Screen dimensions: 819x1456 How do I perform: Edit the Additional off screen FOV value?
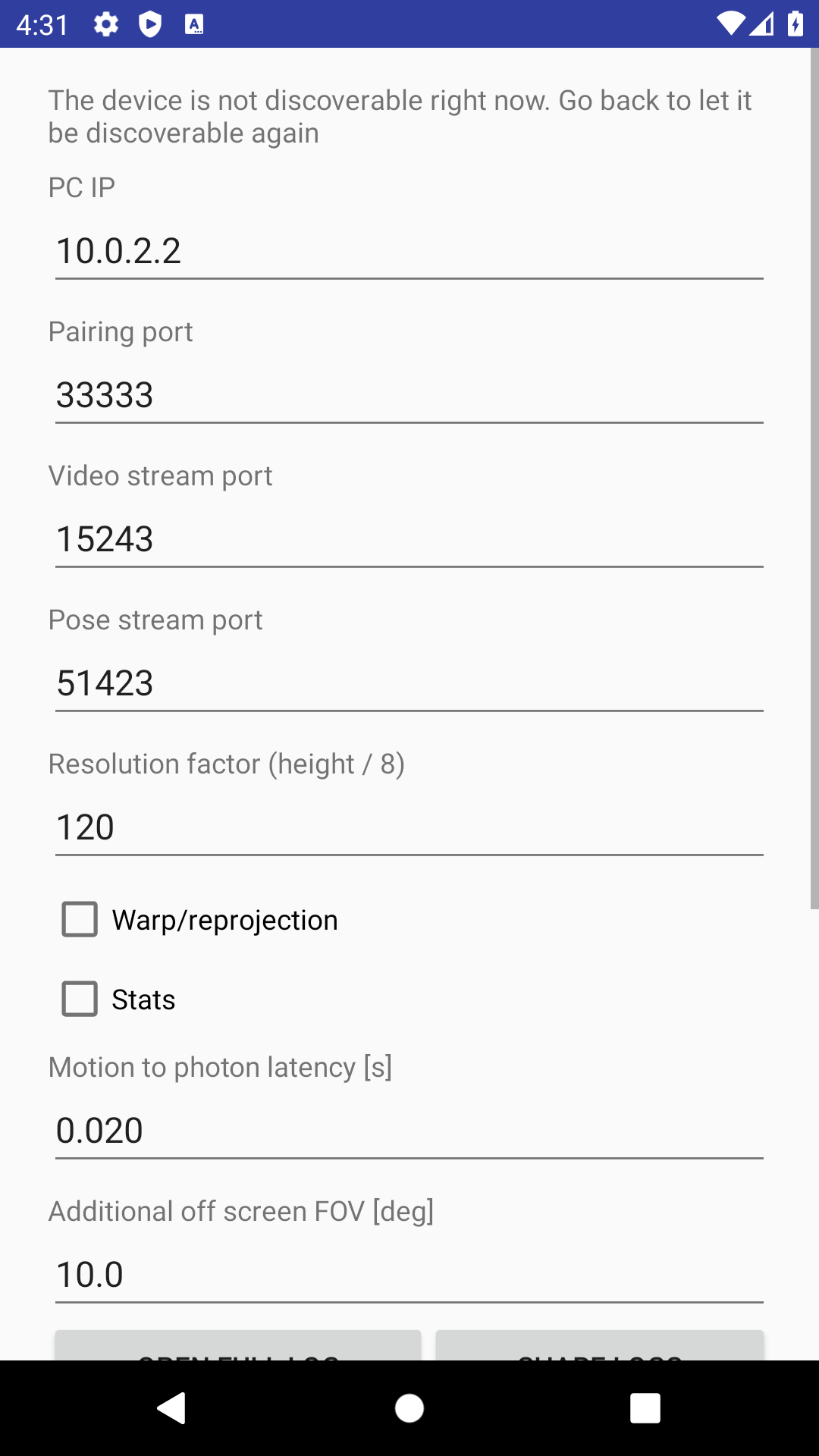point(409,1275)
